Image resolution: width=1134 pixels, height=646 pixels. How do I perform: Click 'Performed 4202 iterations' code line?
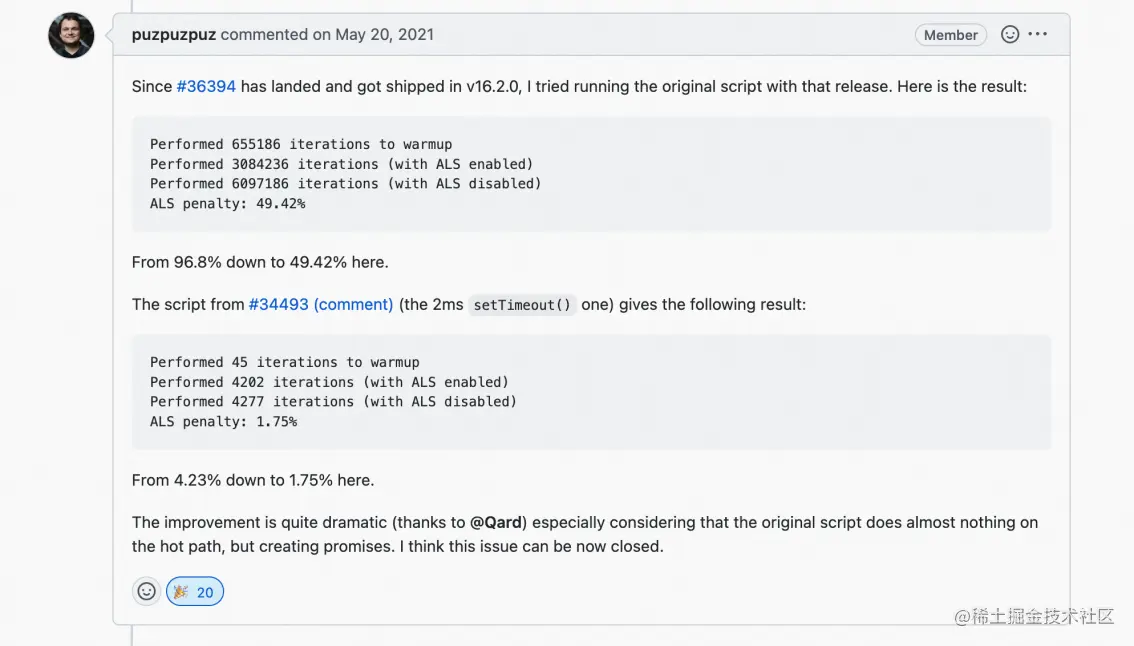[x=329, y=381]
